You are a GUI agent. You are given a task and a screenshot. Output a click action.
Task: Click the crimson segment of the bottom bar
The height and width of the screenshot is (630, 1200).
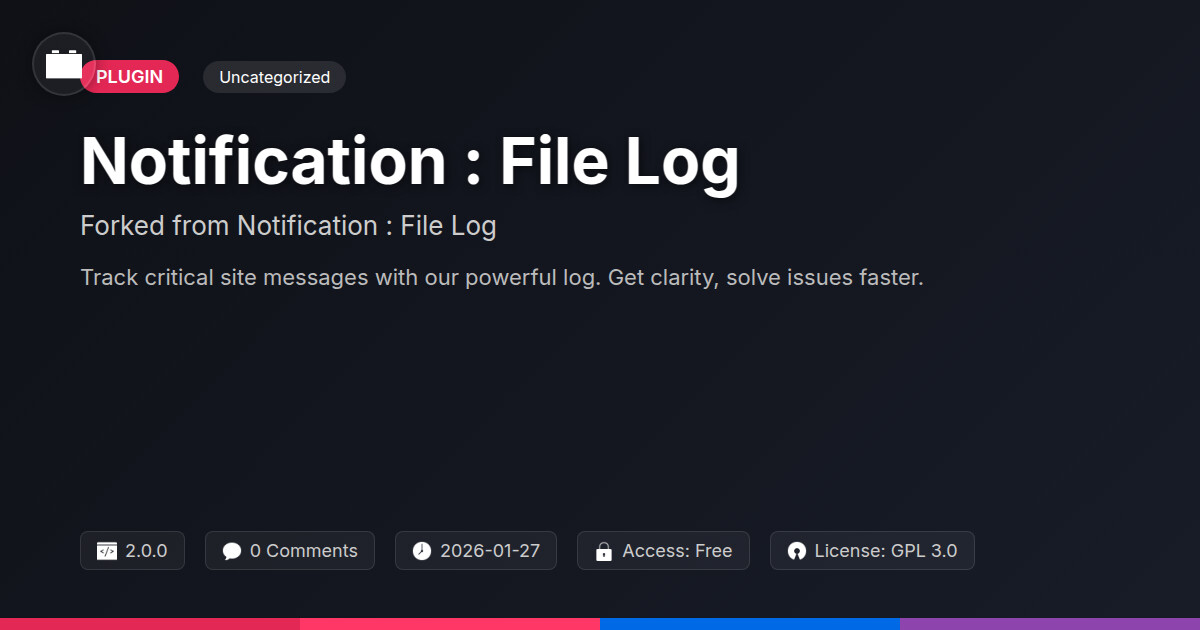tap(150, 624)
